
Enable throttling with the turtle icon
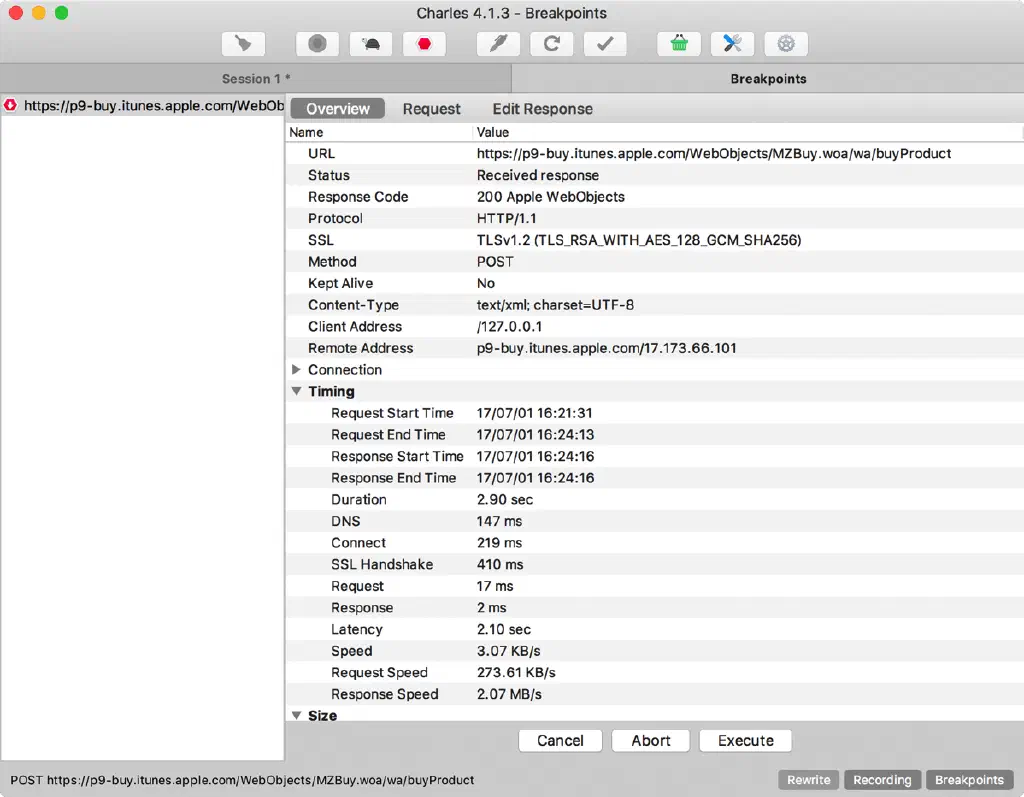(371, 44)
